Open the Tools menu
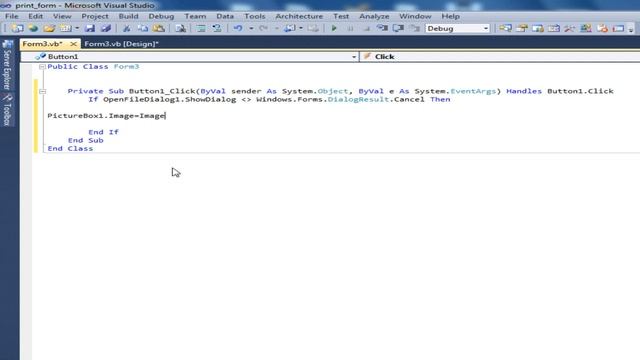Image resolution: width=640 pixels, height=360 pixels. 255,16
